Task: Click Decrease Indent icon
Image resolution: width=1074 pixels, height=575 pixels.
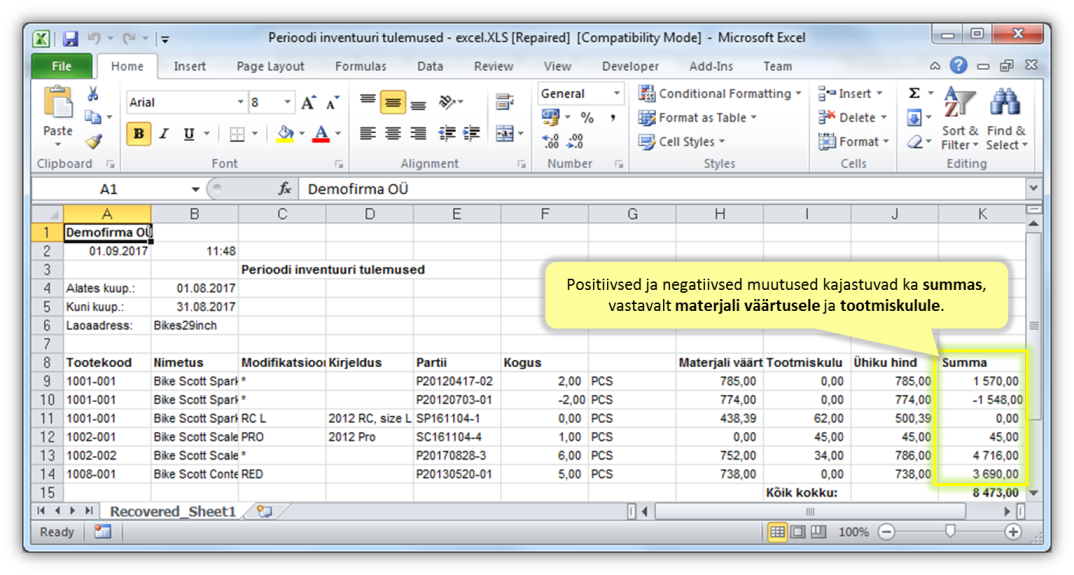Action: click(447, 134)
